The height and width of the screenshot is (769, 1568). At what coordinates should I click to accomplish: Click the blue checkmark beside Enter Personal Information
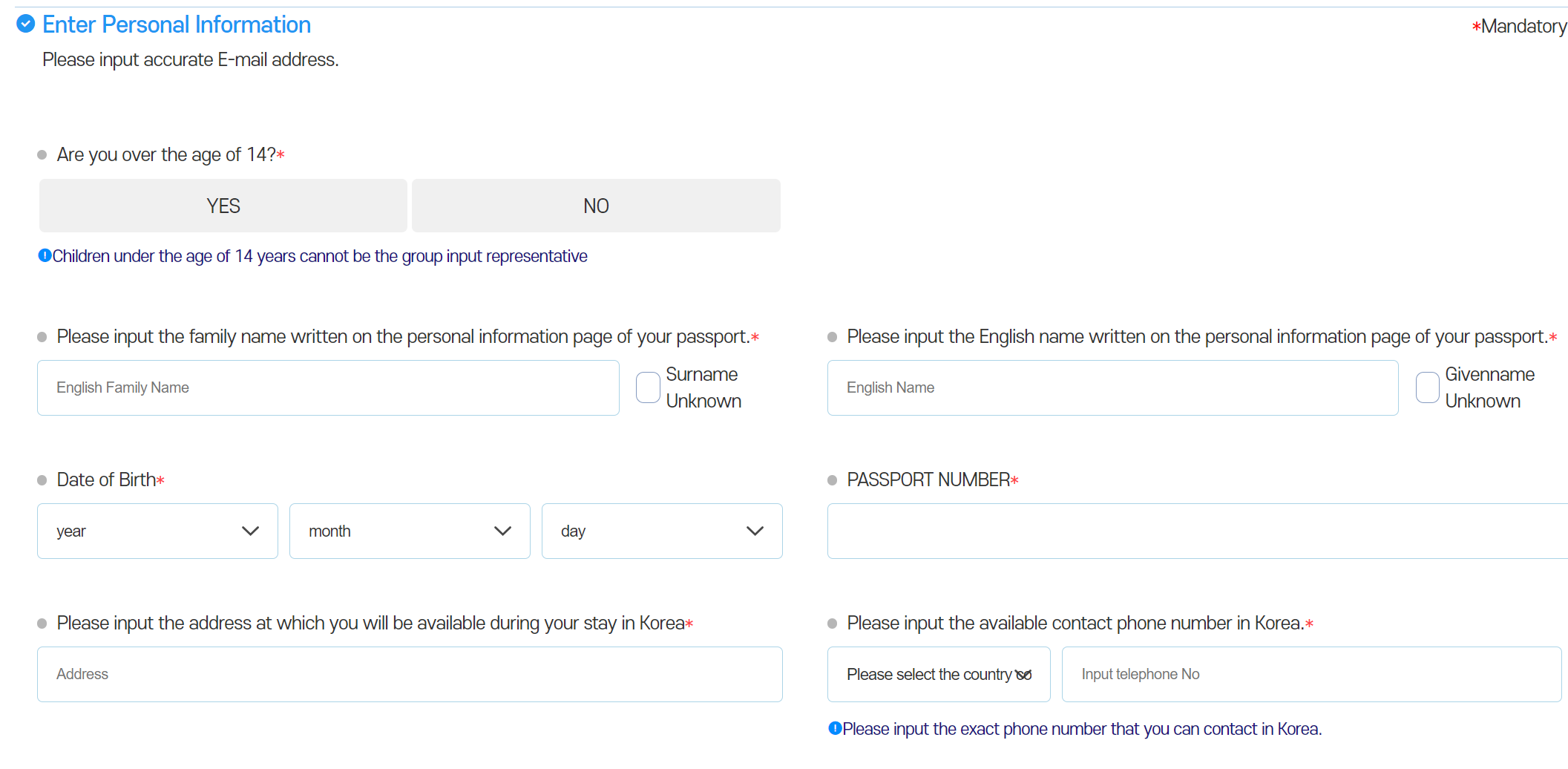pos(24,24)
